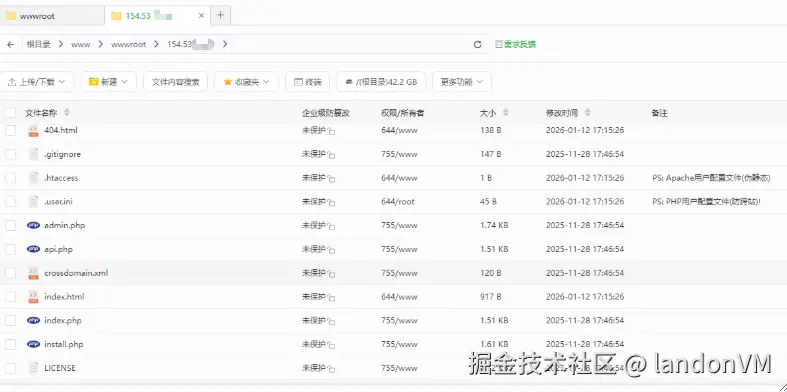
Task: Click the 404.html file icon
Action: tap(33, 130)
